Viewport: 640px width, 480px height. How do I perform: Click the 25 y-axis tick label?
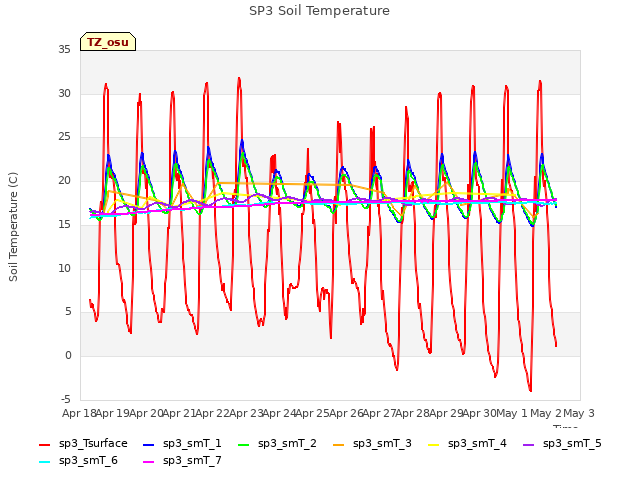pos(64,137)
